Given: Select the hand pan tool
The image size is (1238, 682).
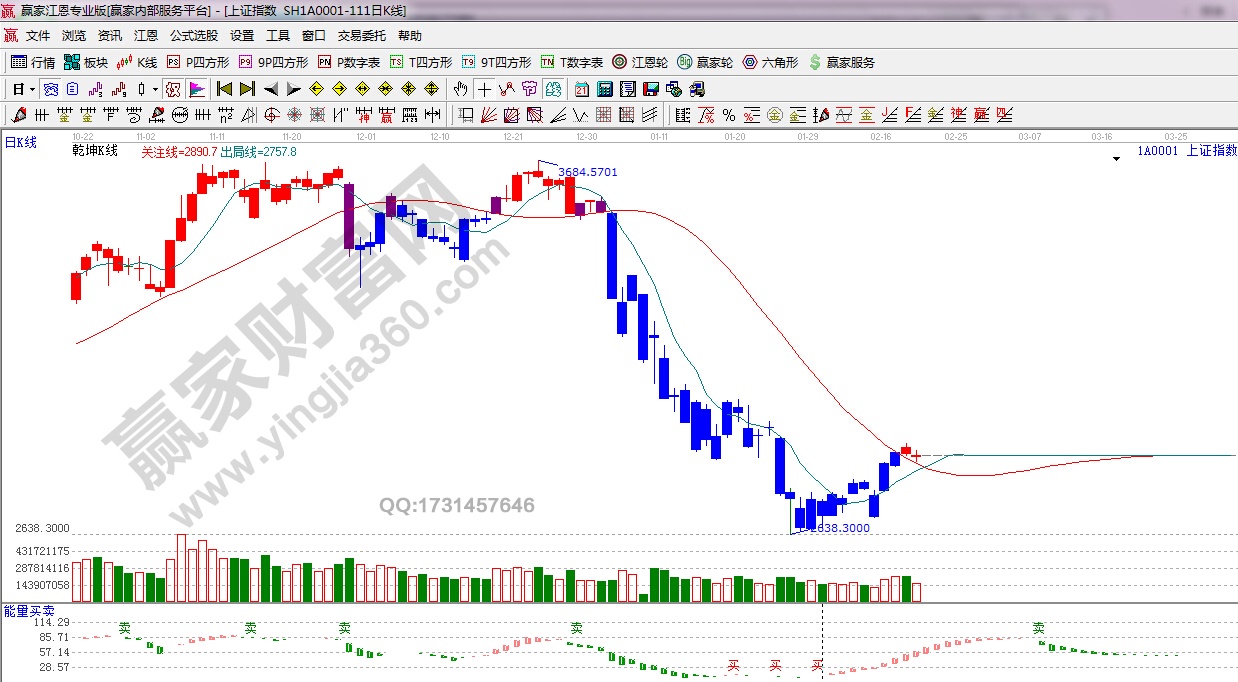Looking at the screenshot, I should 460,89.
